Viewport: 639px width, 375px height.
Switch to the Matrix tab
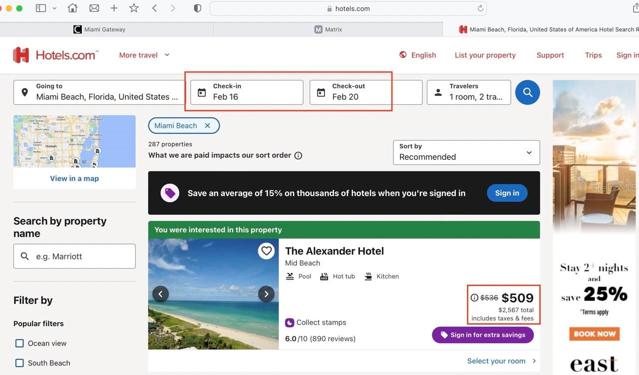328,29
